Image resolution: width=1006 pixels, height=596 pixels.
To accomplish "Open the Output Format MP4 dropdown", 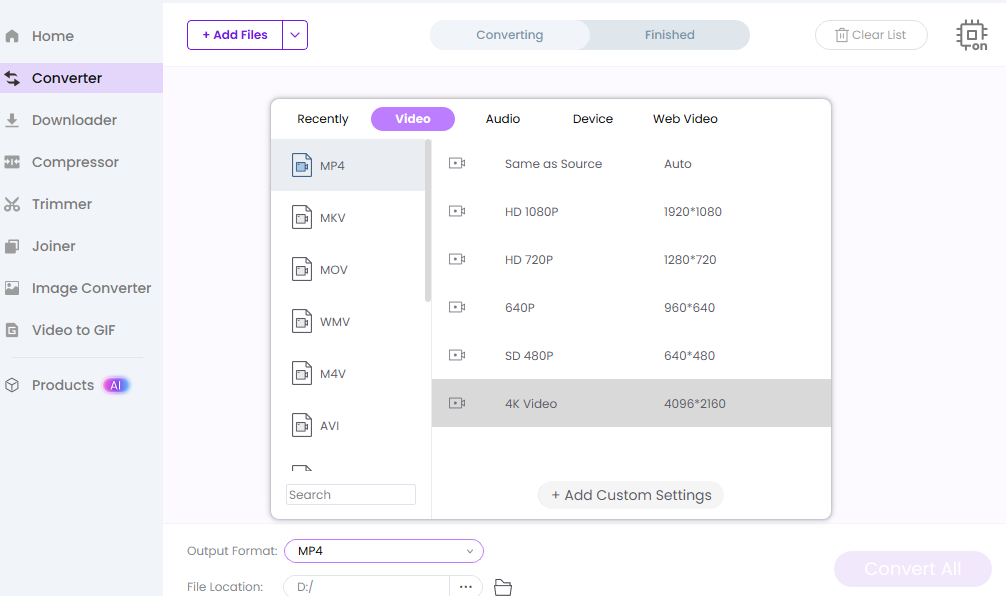I will coord(384,551).
